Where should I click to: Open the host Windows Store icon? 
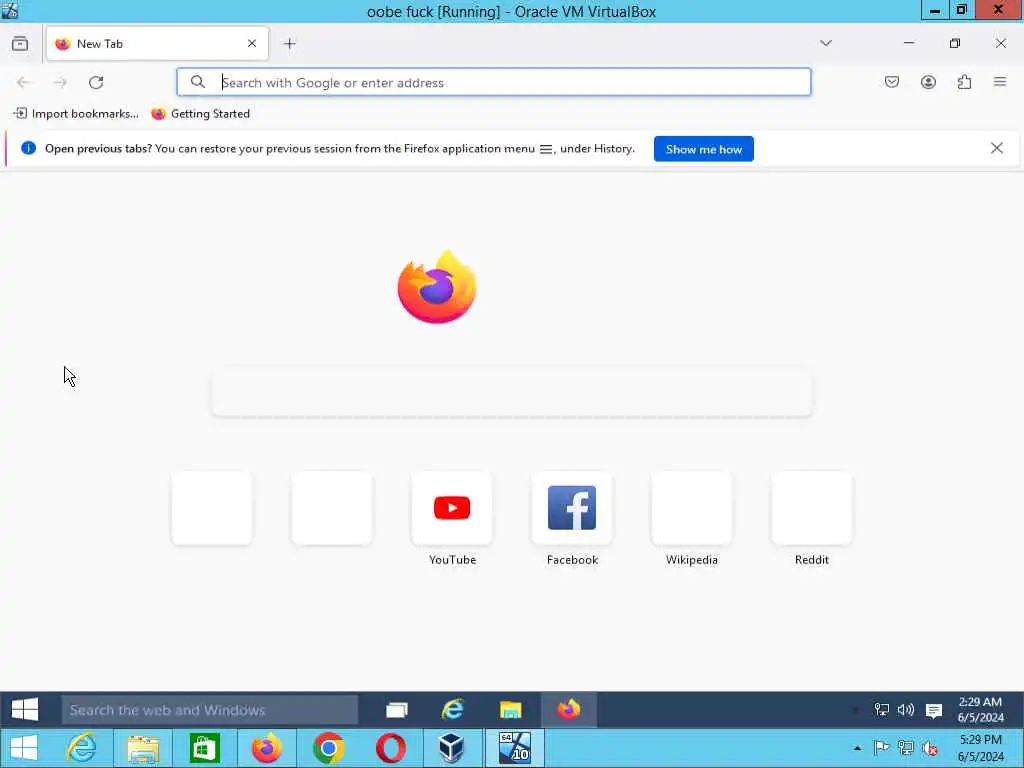pyautogui.click(x=204, y=748)
